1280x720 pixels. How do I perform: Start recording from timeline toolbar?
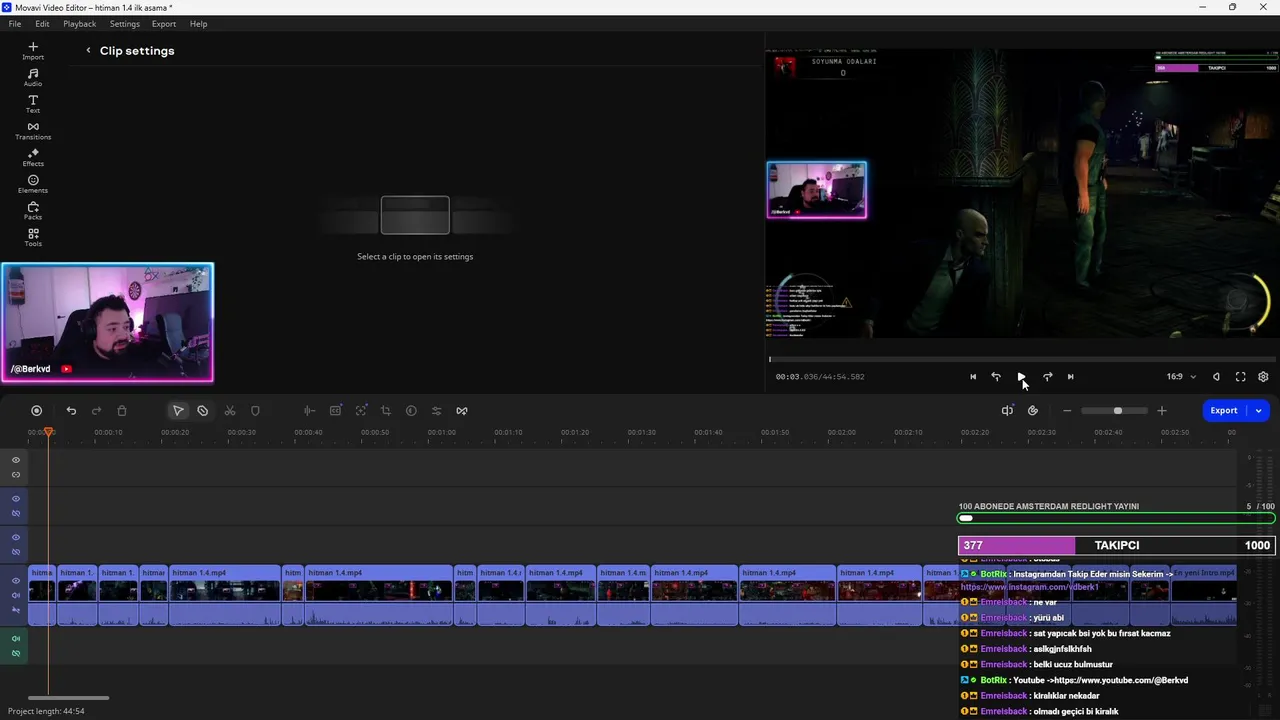(37, 411)
